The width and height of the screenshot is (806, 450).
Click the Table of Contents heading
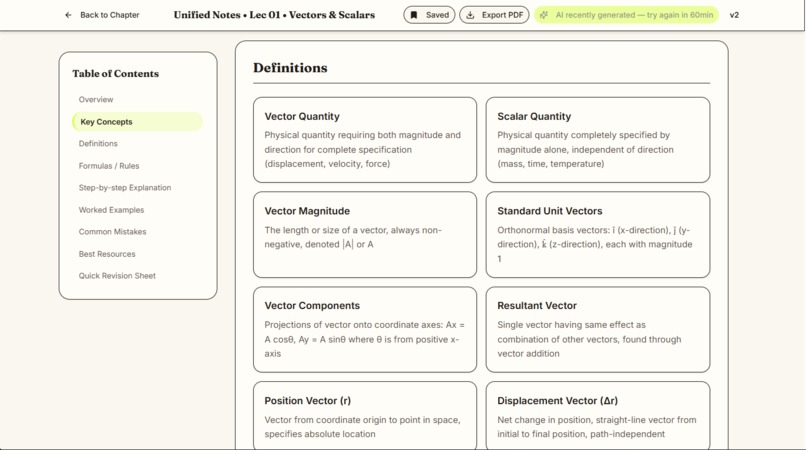click(x=116, y=74)
